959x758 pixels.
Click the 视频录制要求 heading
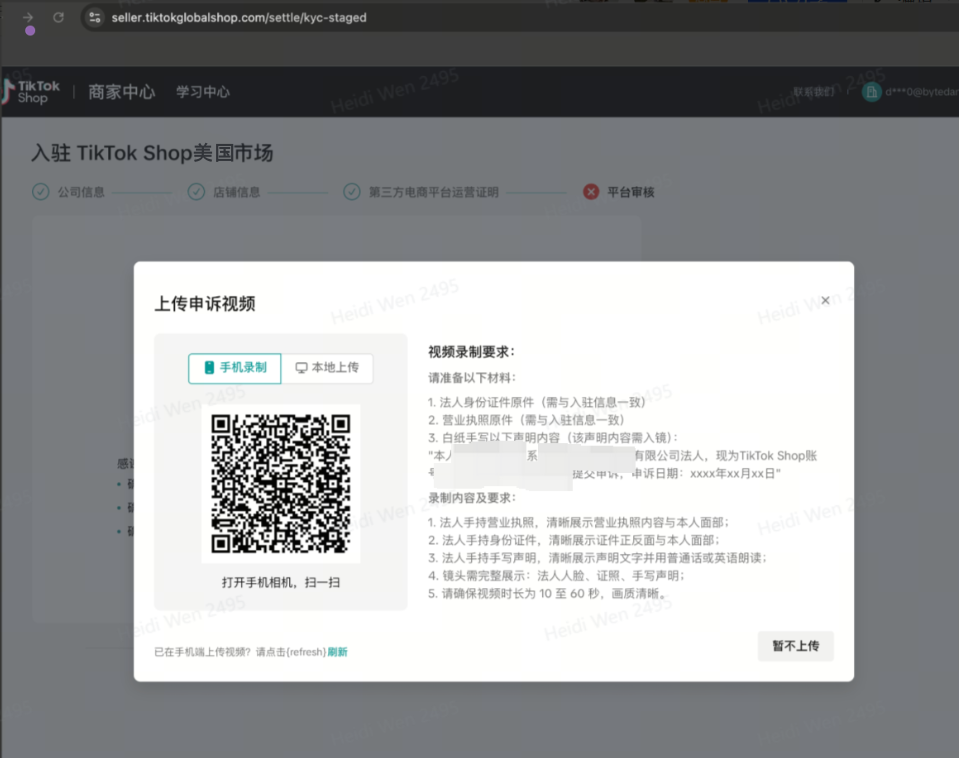[472, 352]
